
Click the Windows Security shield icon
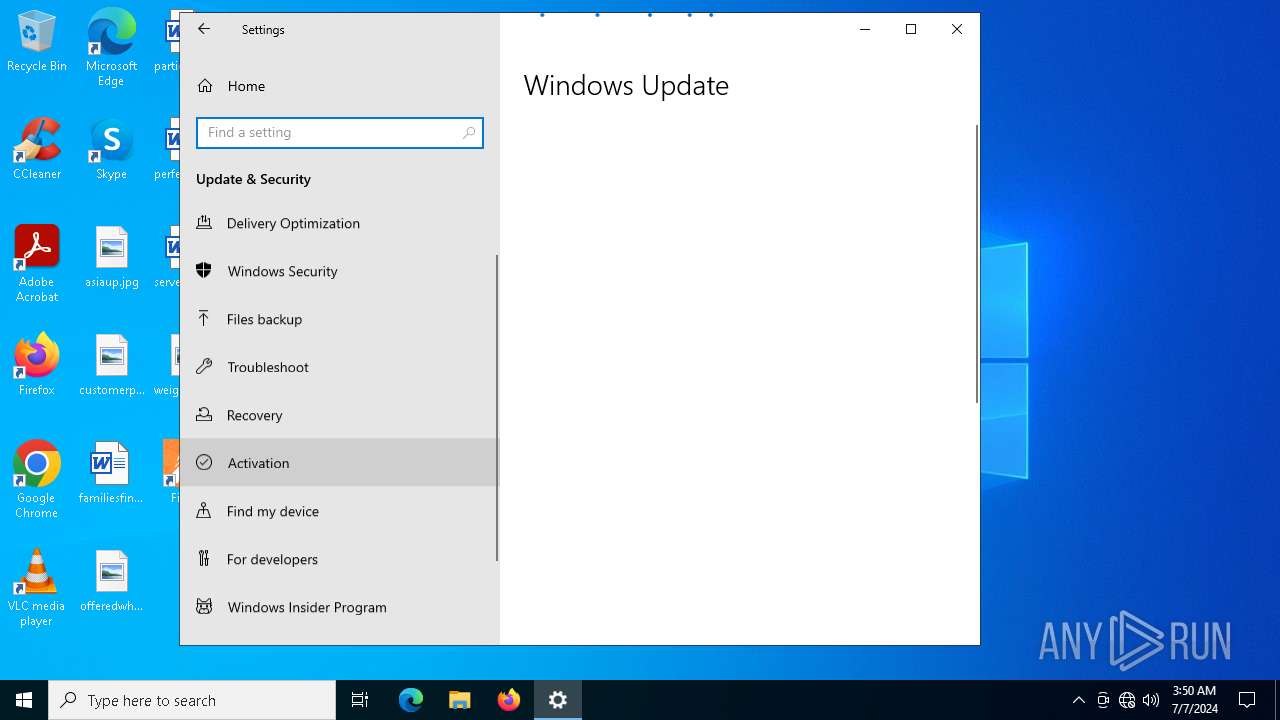[x=204, y=271]
